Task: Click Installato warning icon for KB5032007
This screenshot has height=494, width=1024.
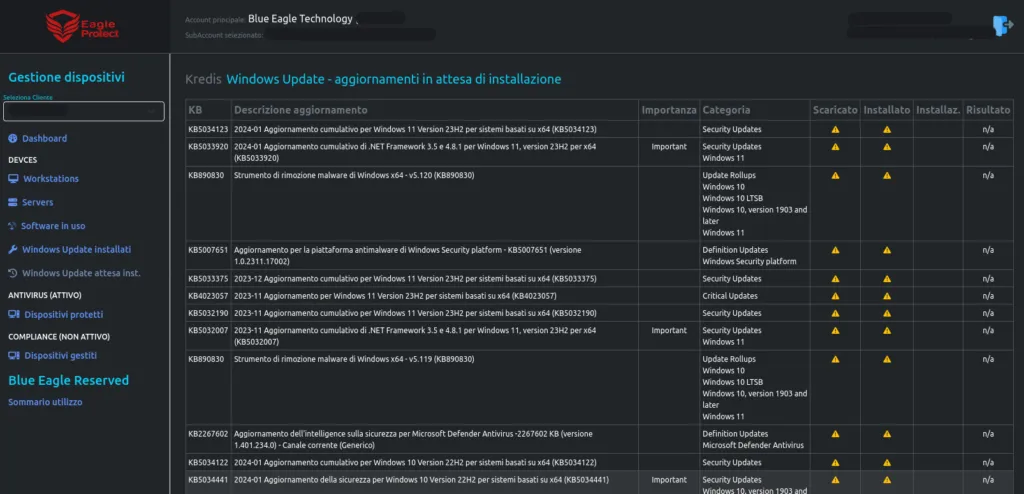Action: tap(887, 330)
